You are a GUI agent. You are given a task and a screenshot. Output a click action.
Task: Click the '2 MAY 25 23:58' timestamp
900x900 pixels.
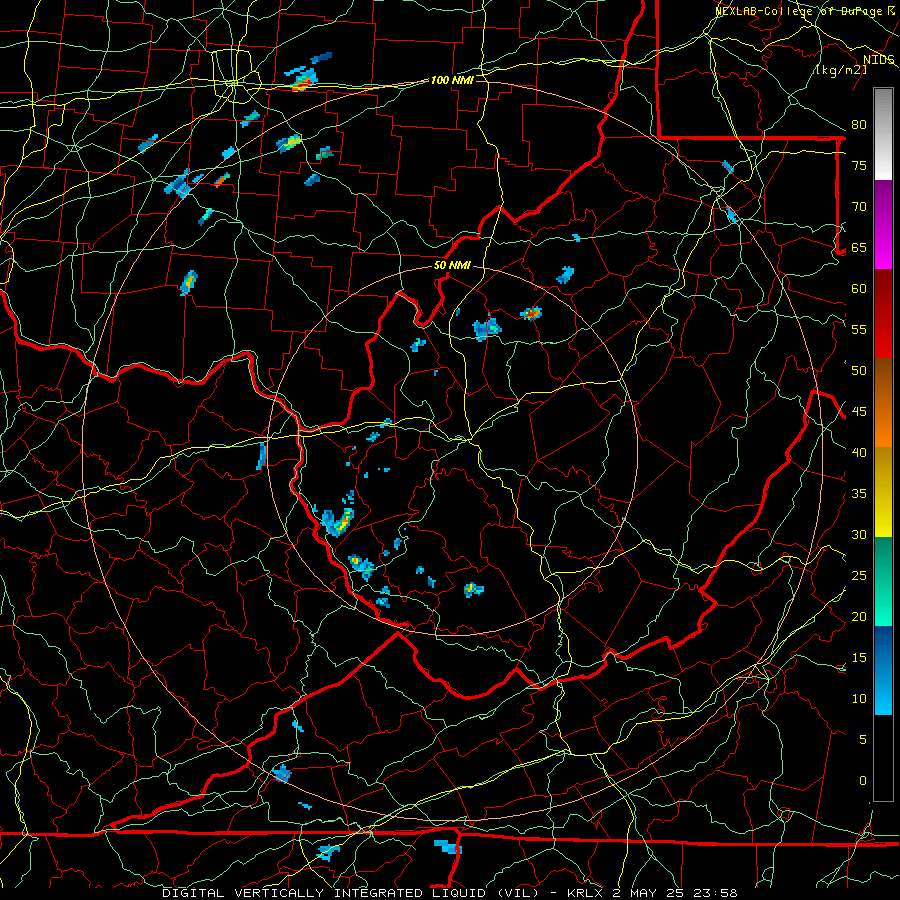675,893
